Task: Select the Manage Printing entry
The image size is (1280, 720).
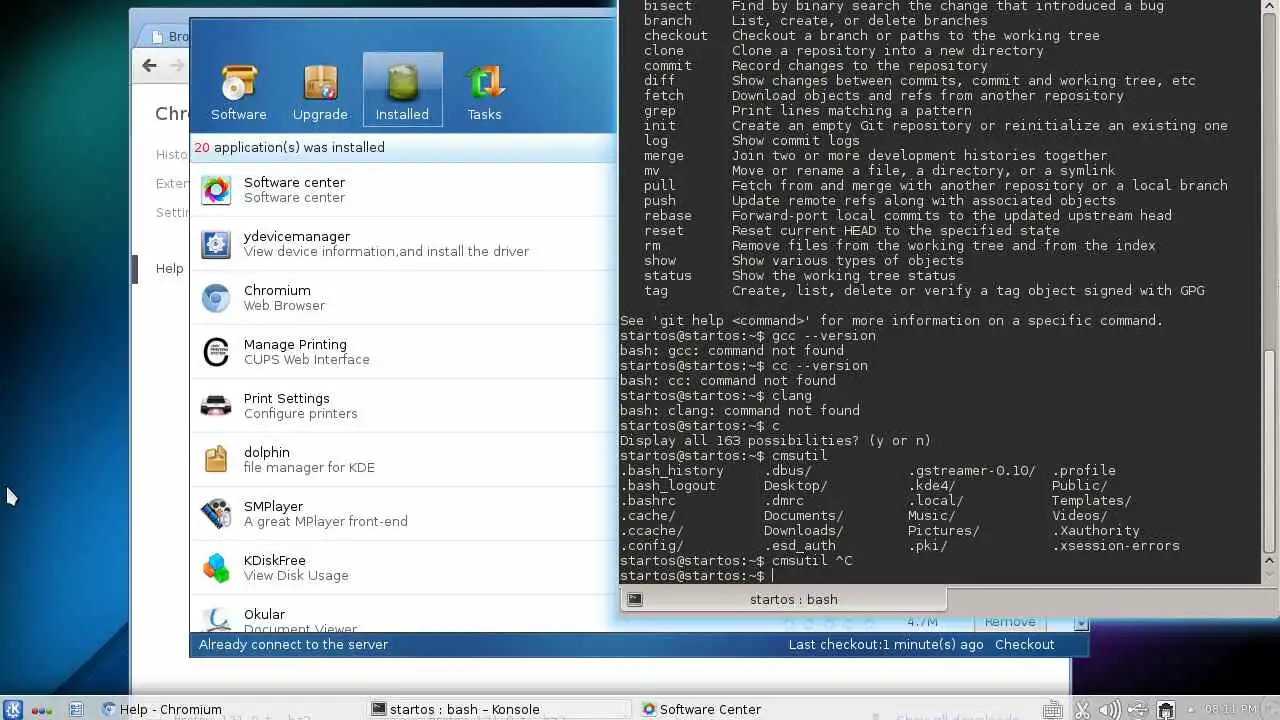Action: (306, 352)
